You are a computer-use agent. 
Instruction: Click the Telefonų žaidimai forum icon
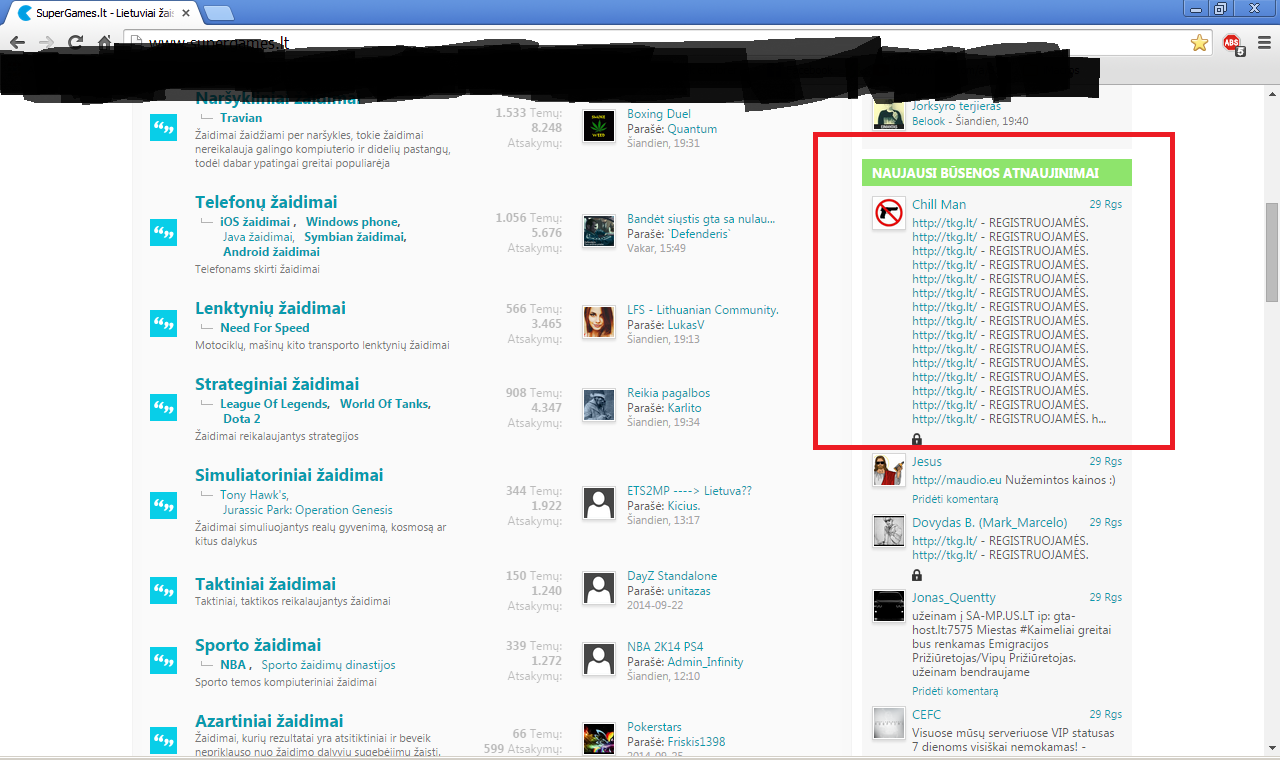tap(163, 232)
